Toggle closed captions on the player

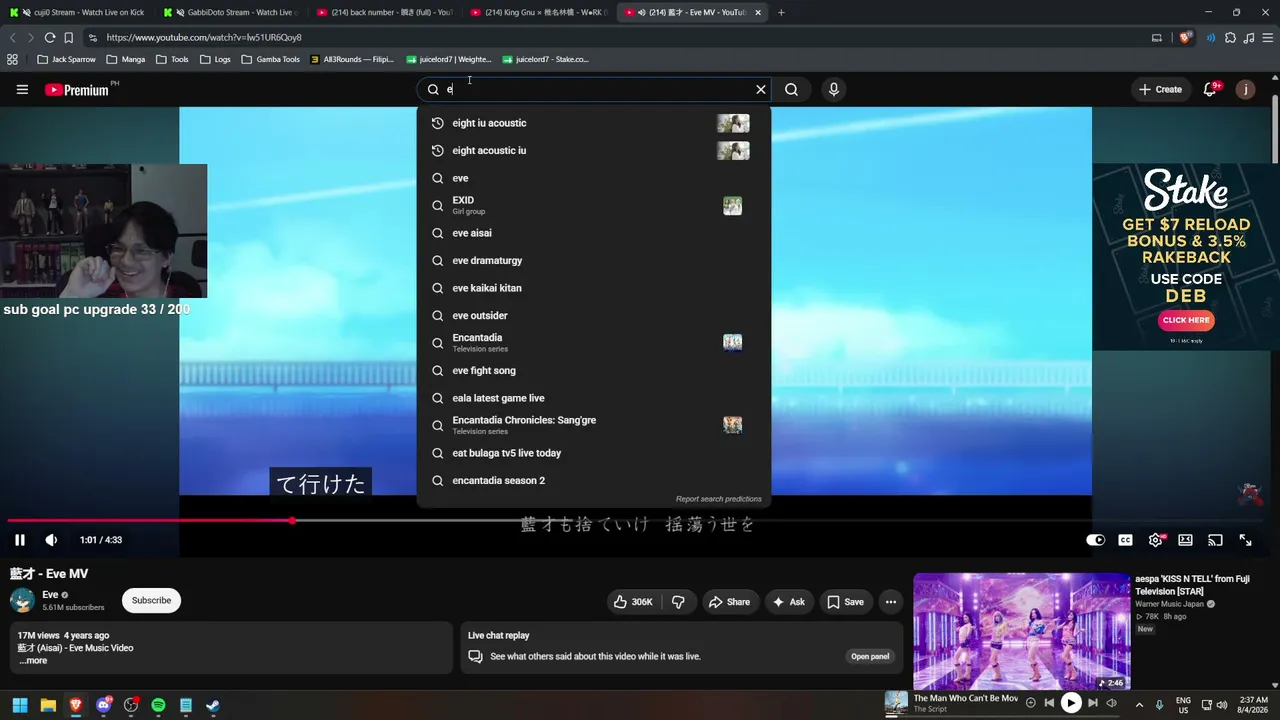click(x=1126, y=540)
